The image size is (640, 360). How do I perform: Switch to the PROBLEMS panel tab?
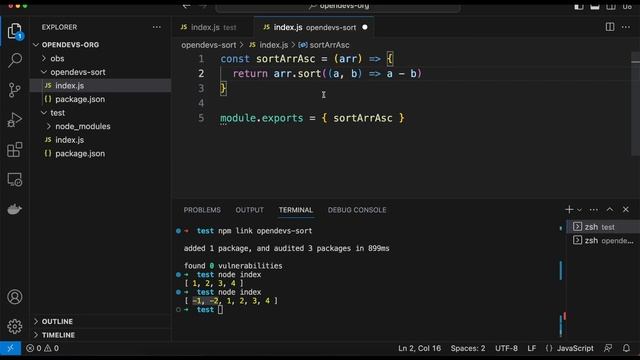(202, 210)
